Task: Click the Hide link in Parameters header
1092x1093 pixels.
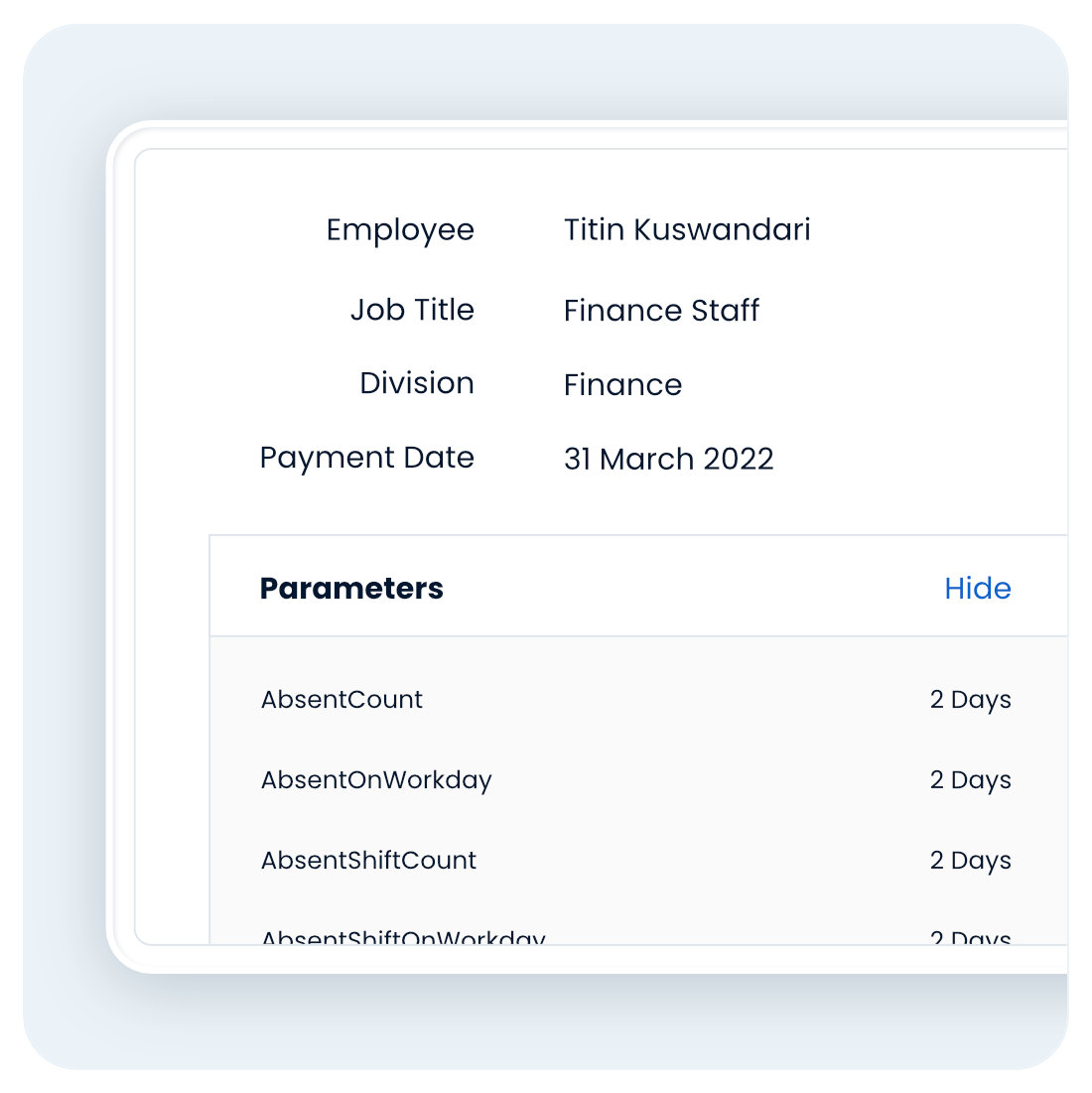Action: [977, 589]
